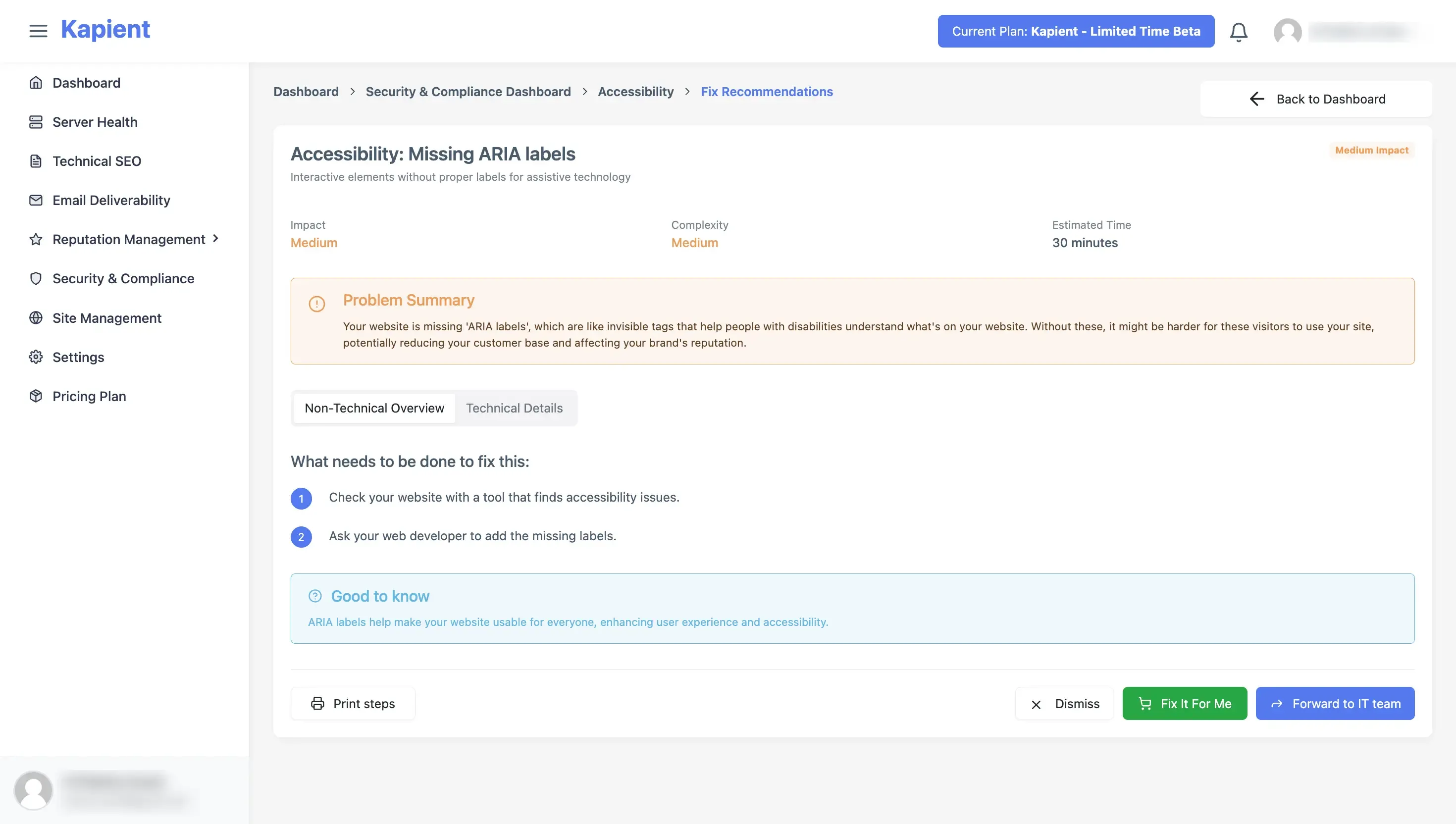This screenshot has width=1456, height=824.
Task: Click Fix It For Me button
Action: (1185, 703)
